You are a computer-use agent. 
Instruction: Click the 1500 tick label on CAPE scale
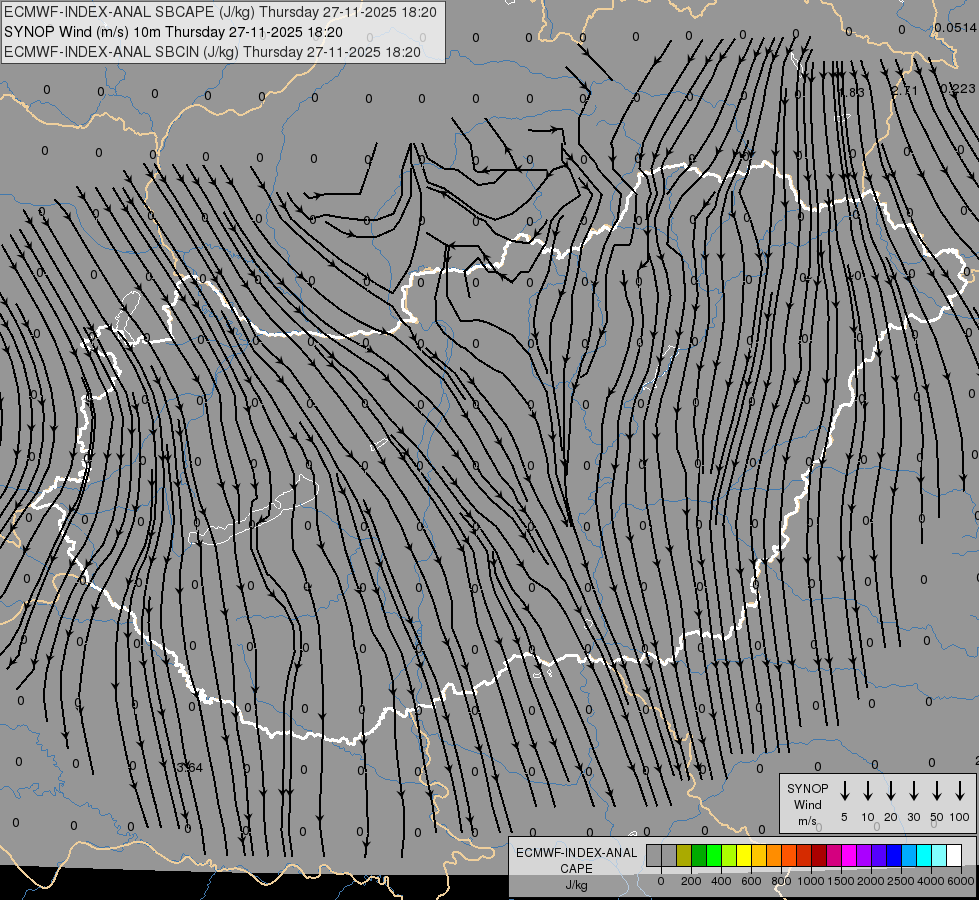click(x=840, y=881)
